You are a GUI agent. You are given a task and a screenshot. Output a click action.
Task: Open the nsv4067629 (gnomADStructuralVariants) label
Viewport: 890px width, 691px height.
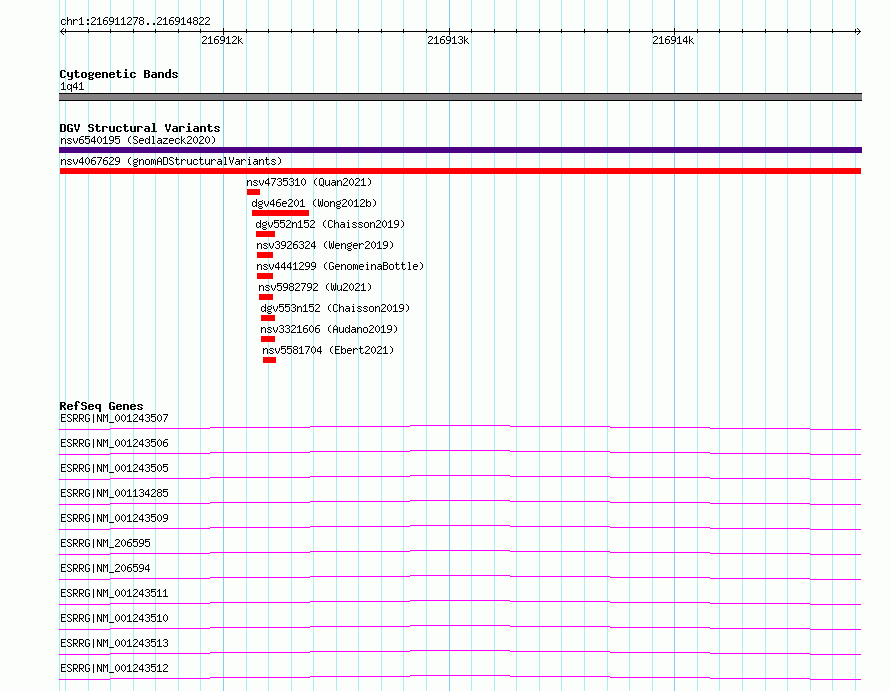pyautogui.click(x=171, y=161)
